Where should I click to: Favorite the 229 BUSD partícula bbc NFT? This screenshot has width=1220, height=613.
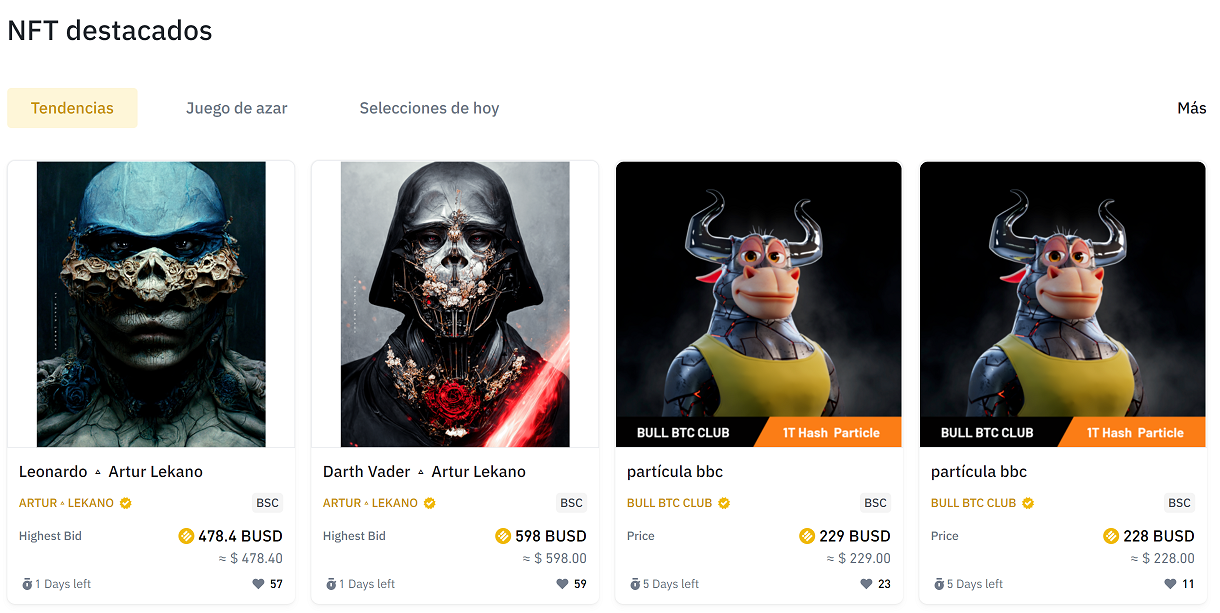point(866,584)
